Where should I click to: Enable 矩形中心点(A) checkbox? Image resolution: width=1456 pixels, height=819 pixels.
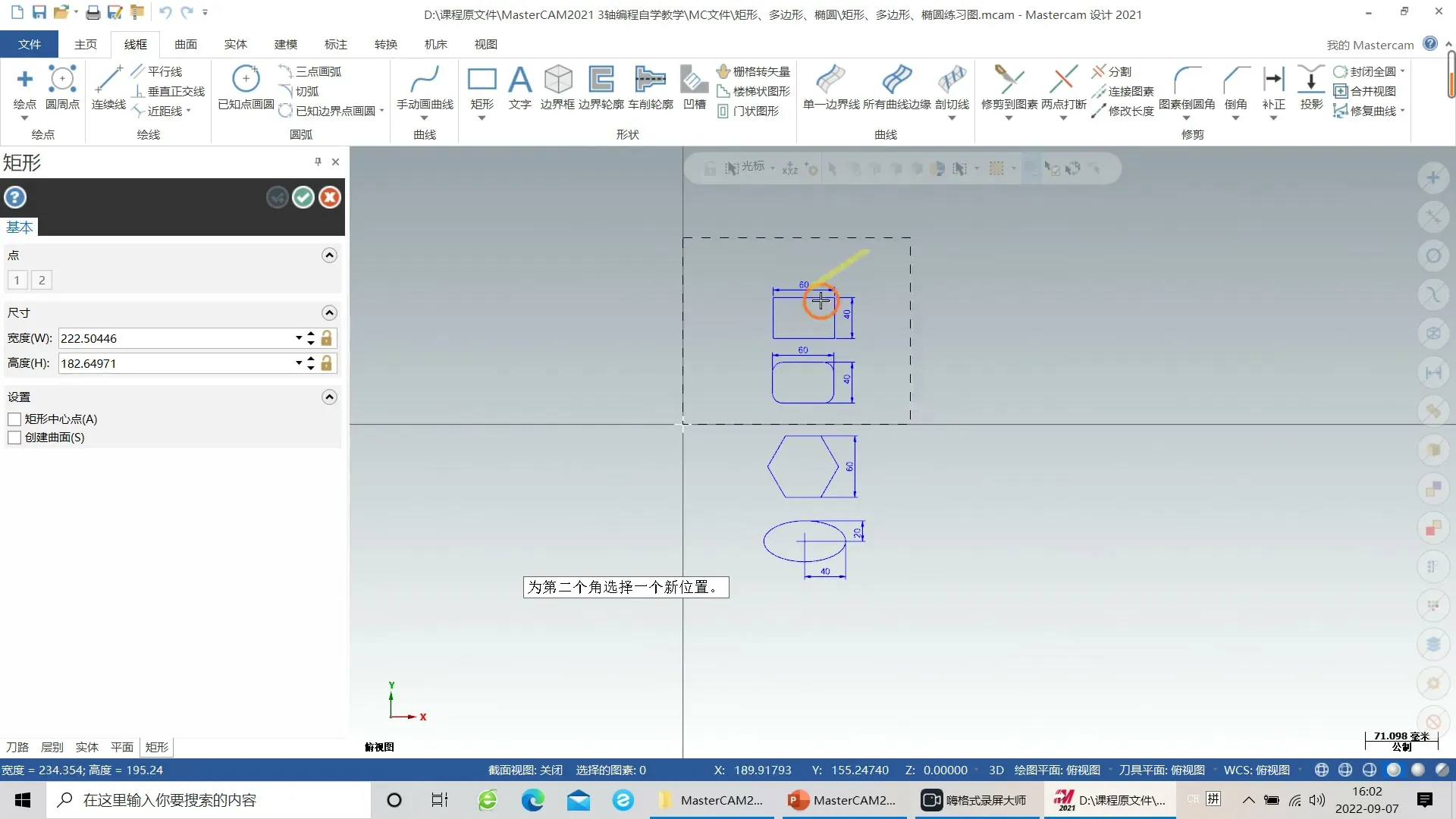[14, 419]
